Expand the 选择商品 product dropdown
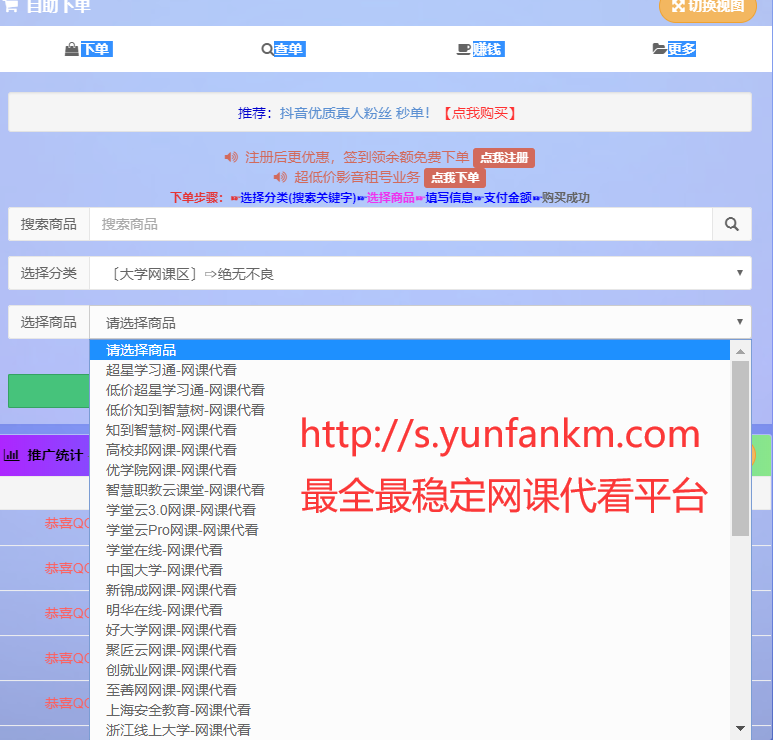Image resolution: width=773 pixels, height=740 pixels. (419, 322)
